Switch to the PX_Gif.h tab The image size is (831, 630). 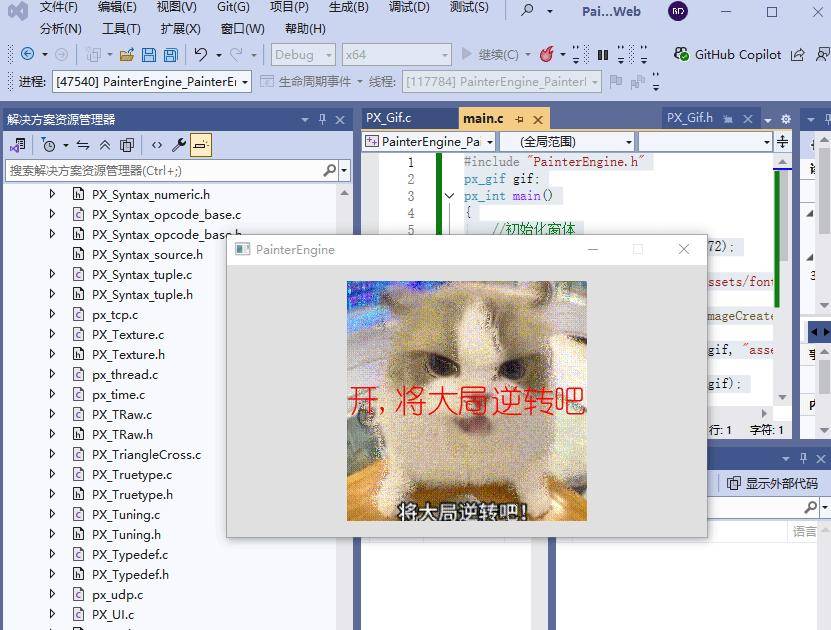point(689,118)
